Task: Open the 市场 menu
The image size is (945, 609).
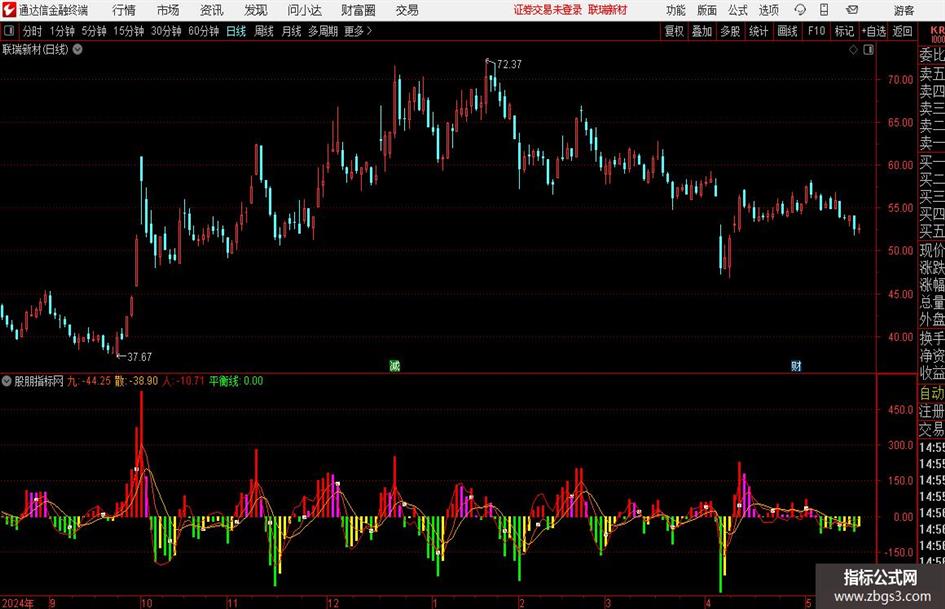Action: [168, 10]
